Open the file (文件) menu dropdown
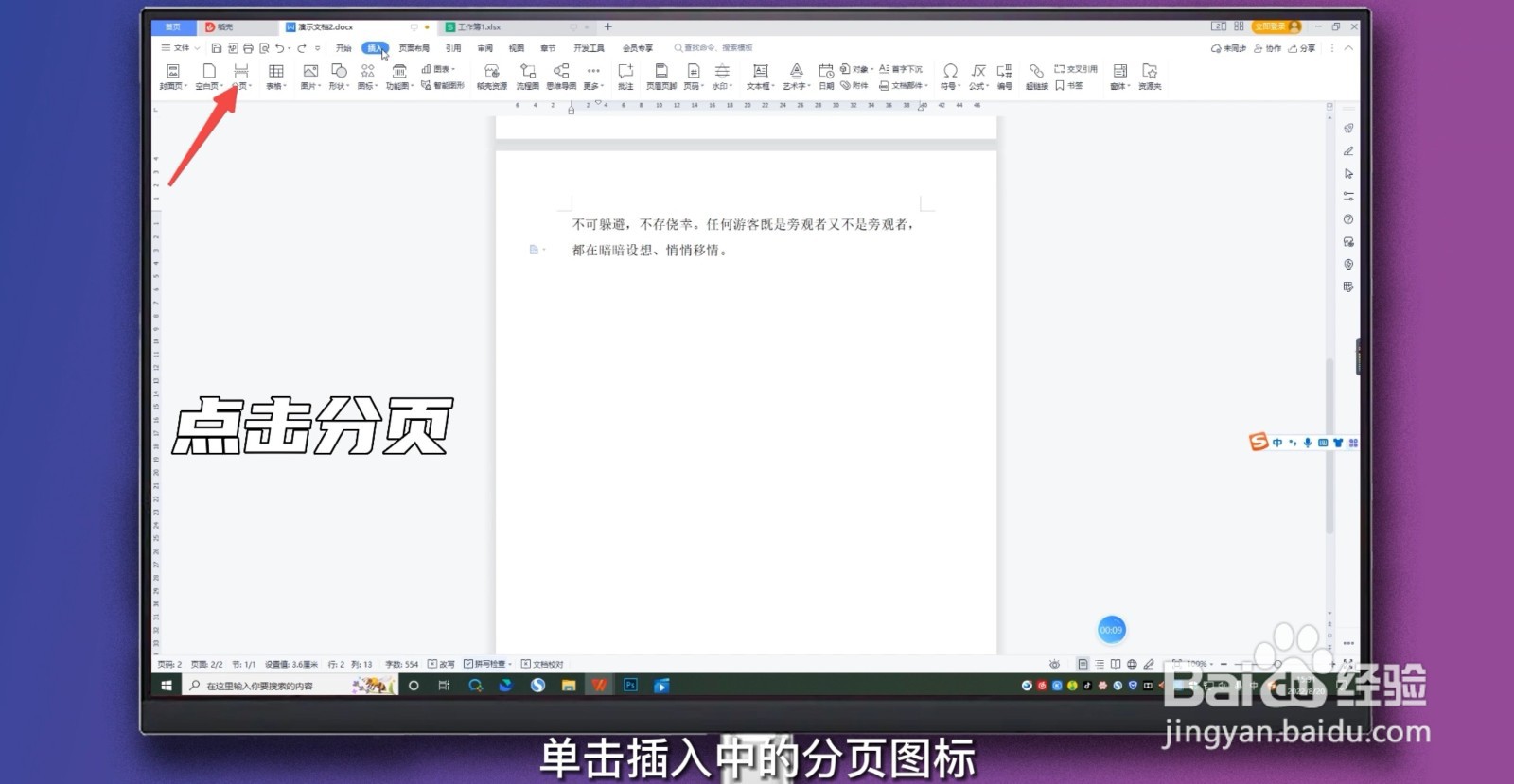Image resolution: width=1514 pixels, height=784 pixels. [180, 48]
